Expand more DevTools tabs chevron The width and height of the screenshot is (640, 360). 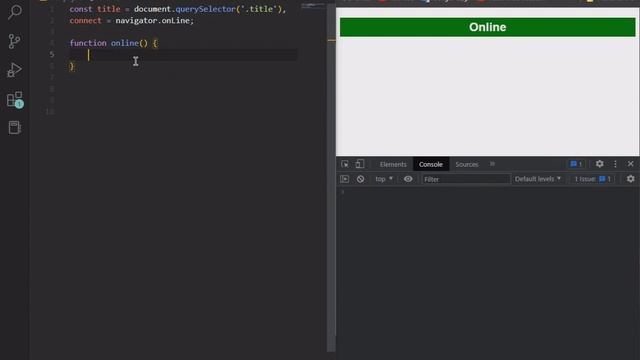click(492, 164)
